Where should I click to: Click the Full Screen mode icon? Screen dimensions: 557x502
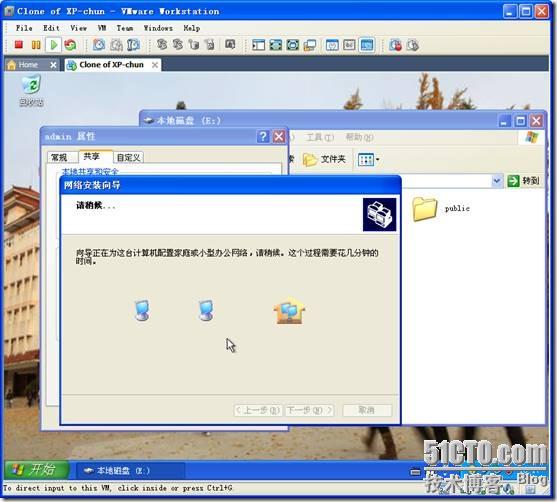293,45
